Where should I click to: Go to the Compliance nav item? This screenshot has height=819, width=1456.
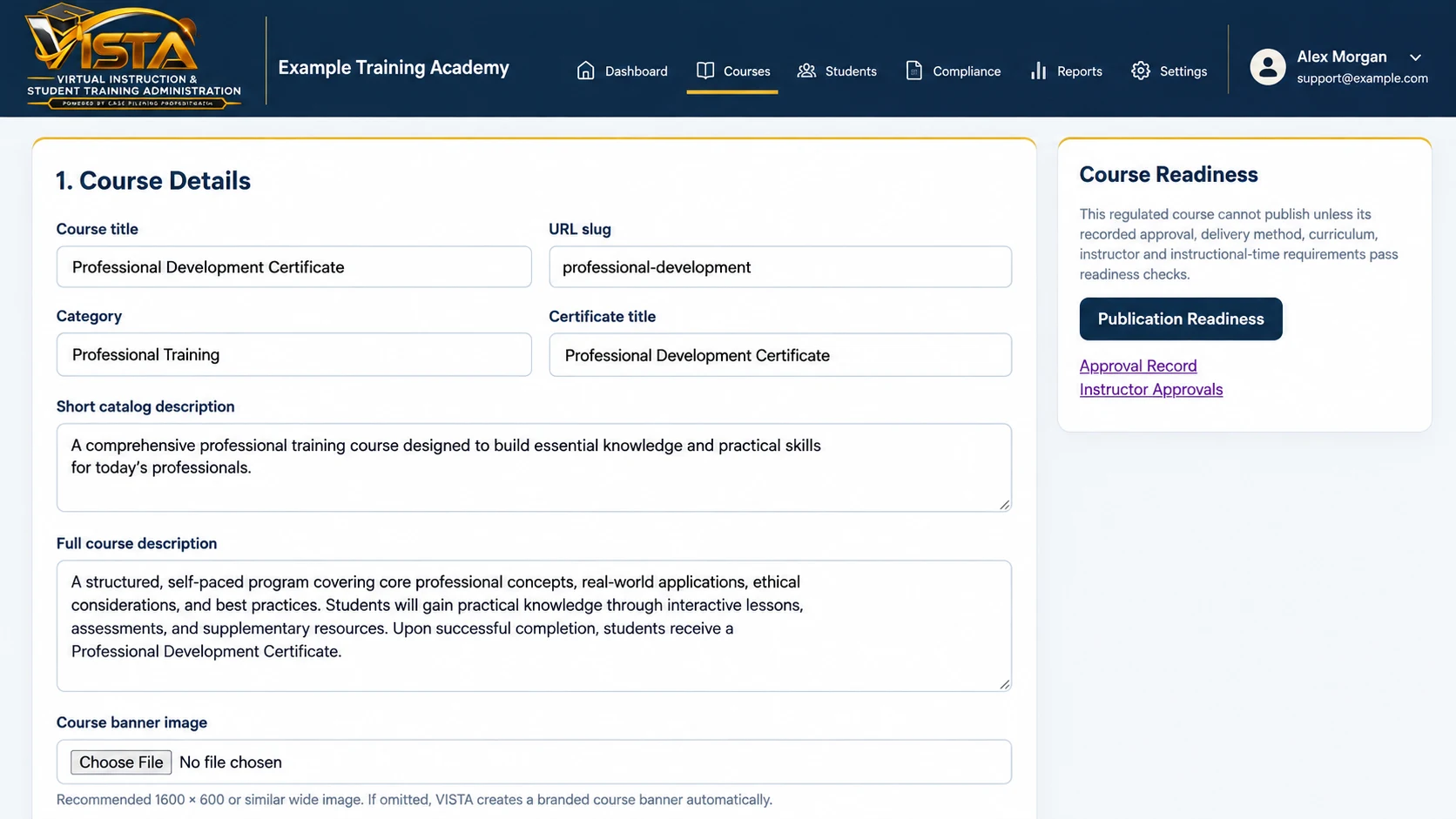[953, 70]
